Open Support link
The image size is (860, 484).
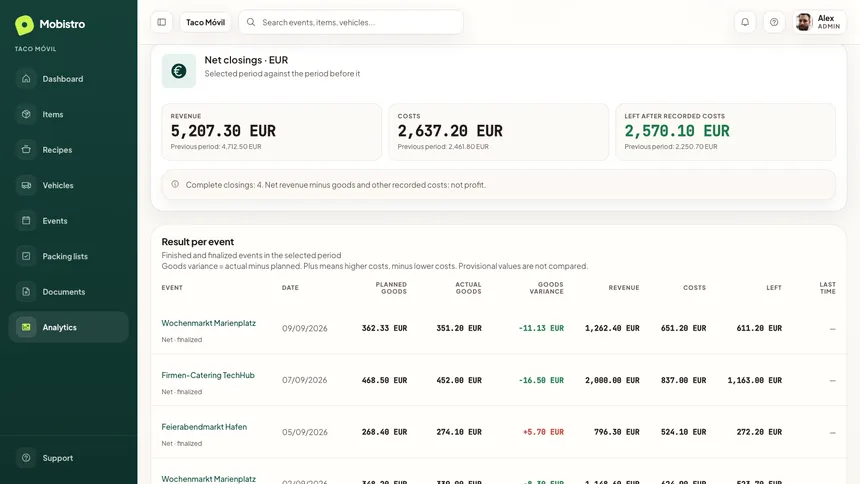tap(69, 458)
